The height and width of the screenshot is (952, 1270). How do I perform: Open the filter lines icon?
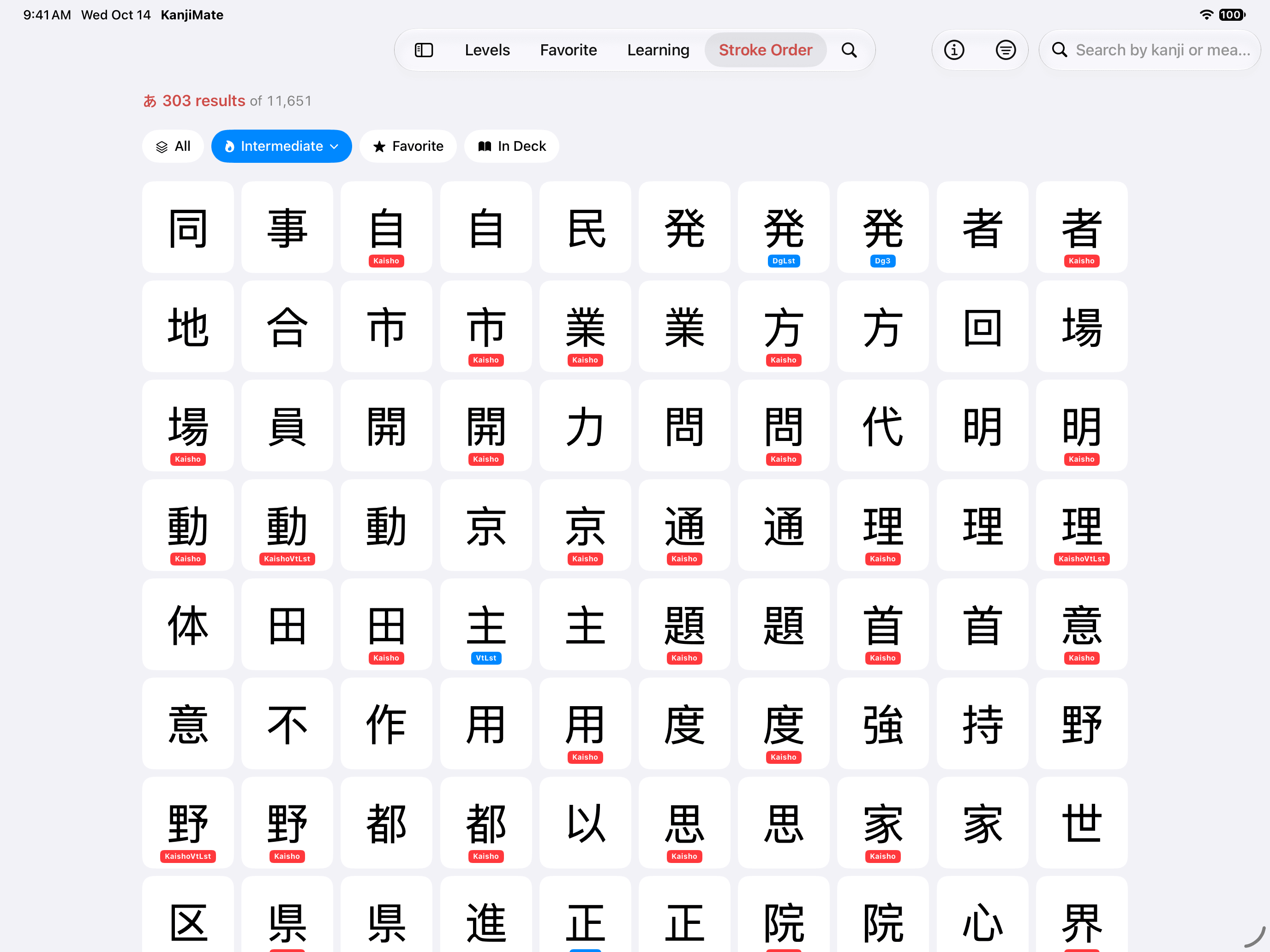click(1005, 50)
